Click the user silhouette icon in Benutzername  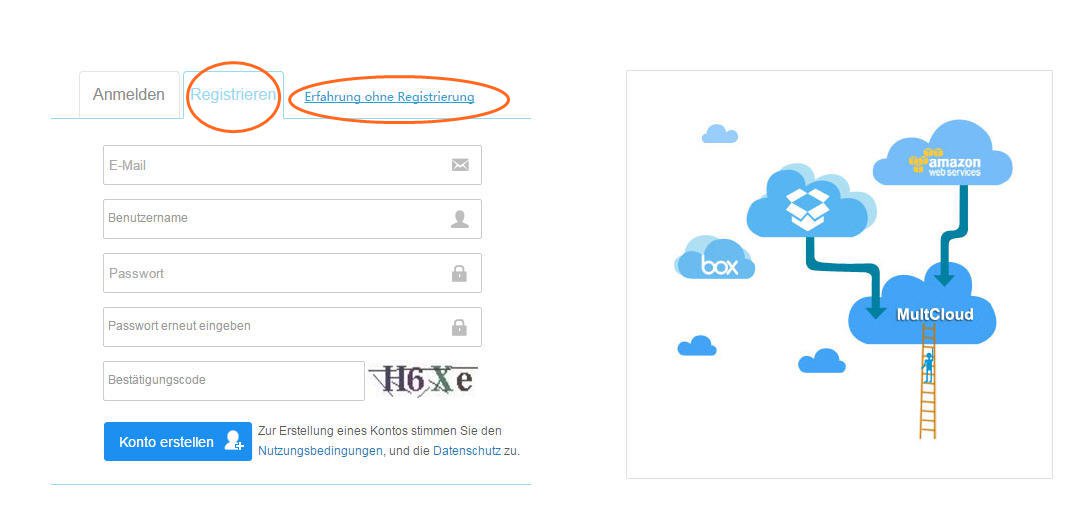460,219
